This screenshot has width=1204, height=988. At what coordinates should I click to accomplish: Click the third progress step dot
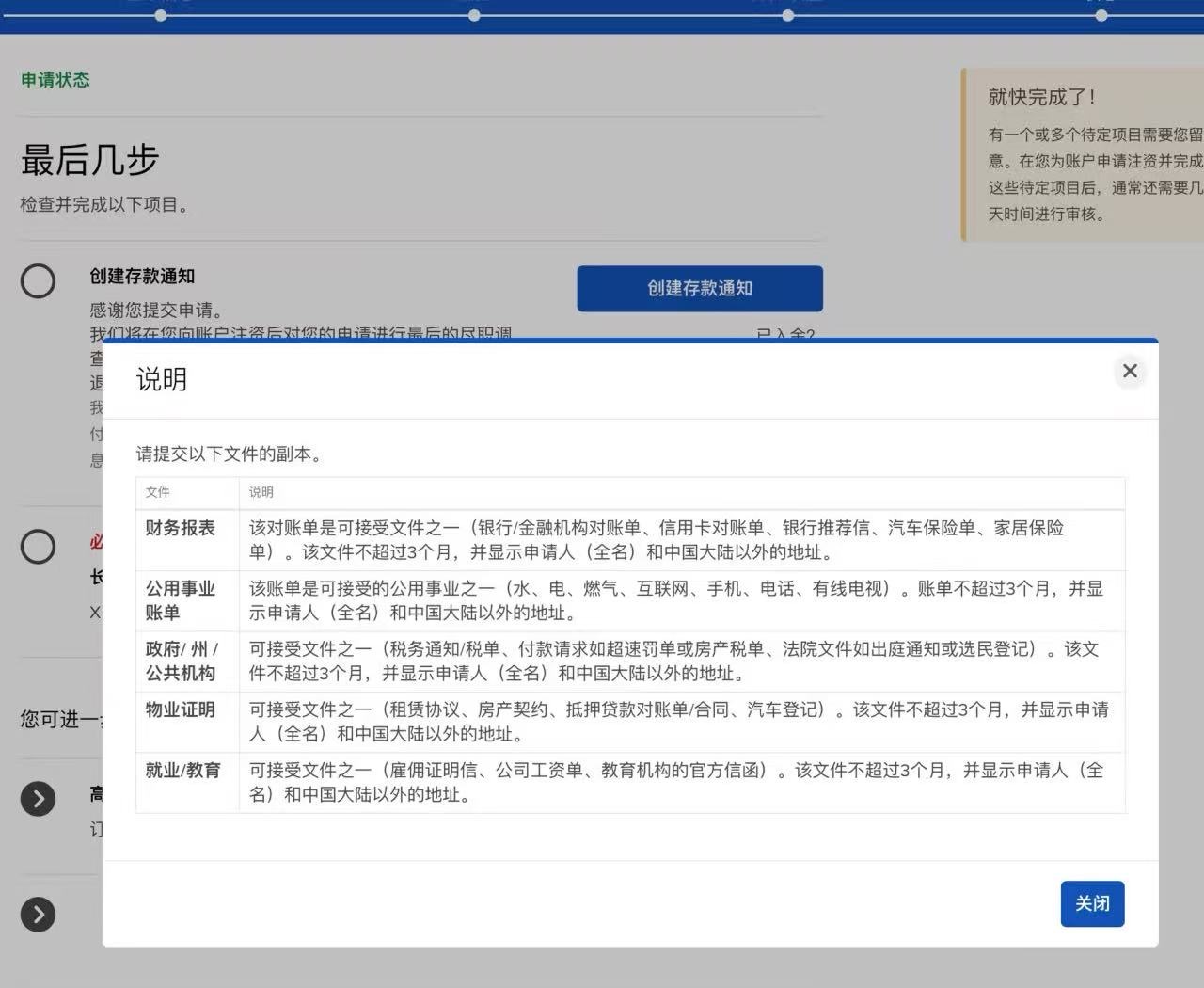tap(786, 15)
